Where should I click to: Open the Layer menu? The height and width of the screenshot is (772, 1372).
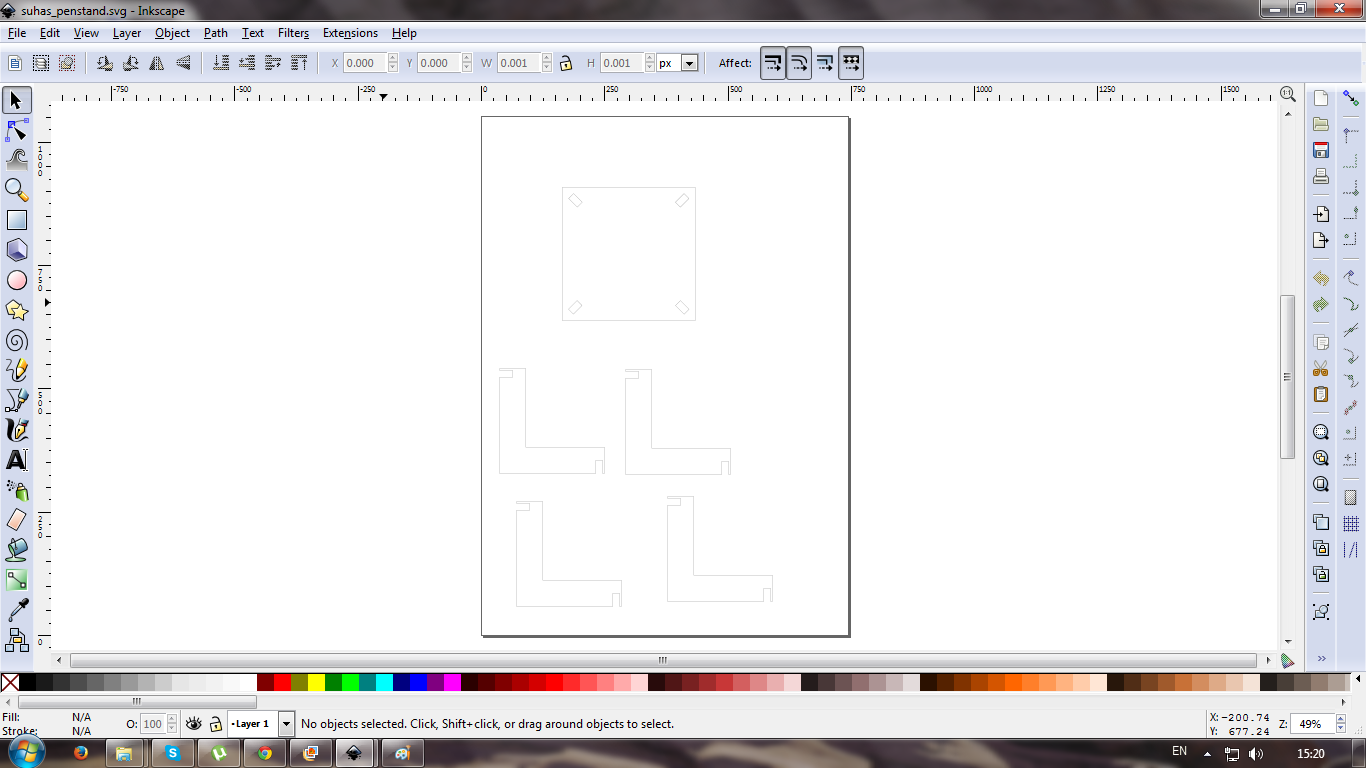click(127, 33)
